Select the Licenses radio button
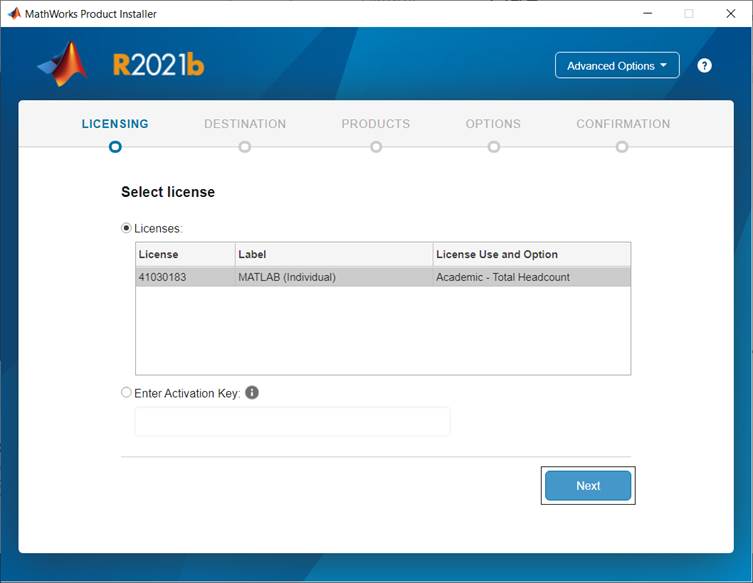The width and height of the screenshot is (753, 583). pos(126,228)
